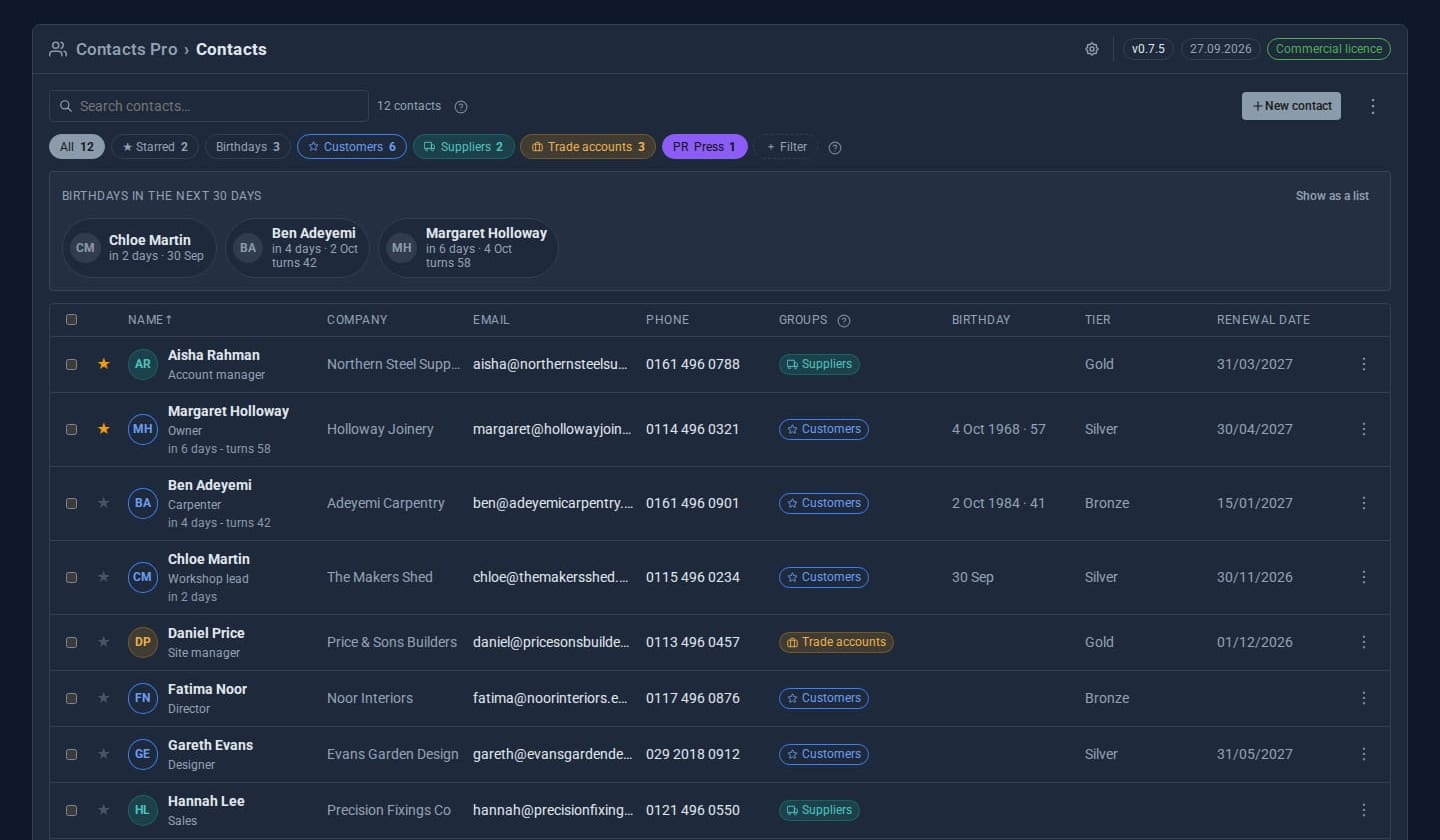Add a filter with the Filter chip

point(787,147)
